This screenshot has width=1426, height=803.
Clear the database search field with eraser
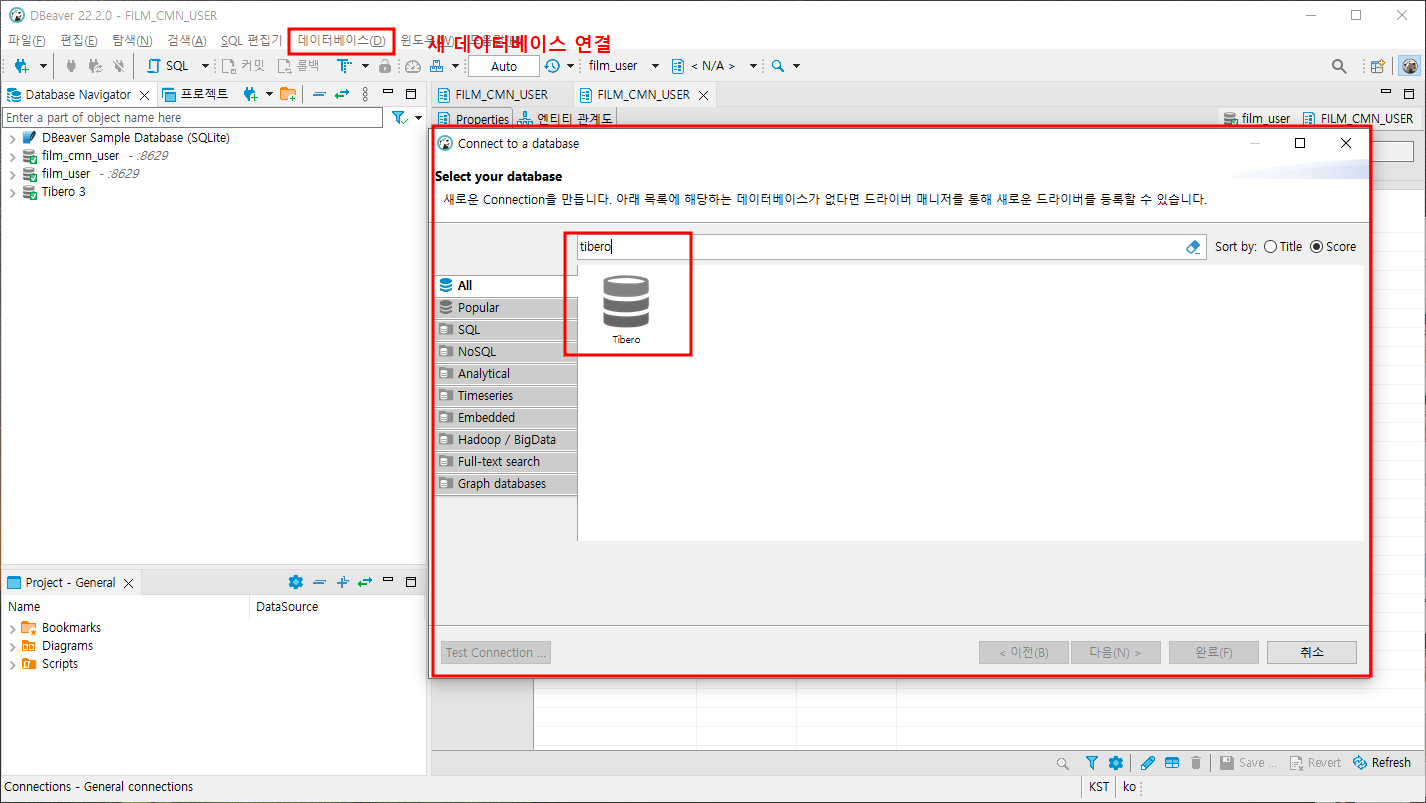coord(1193,247)
